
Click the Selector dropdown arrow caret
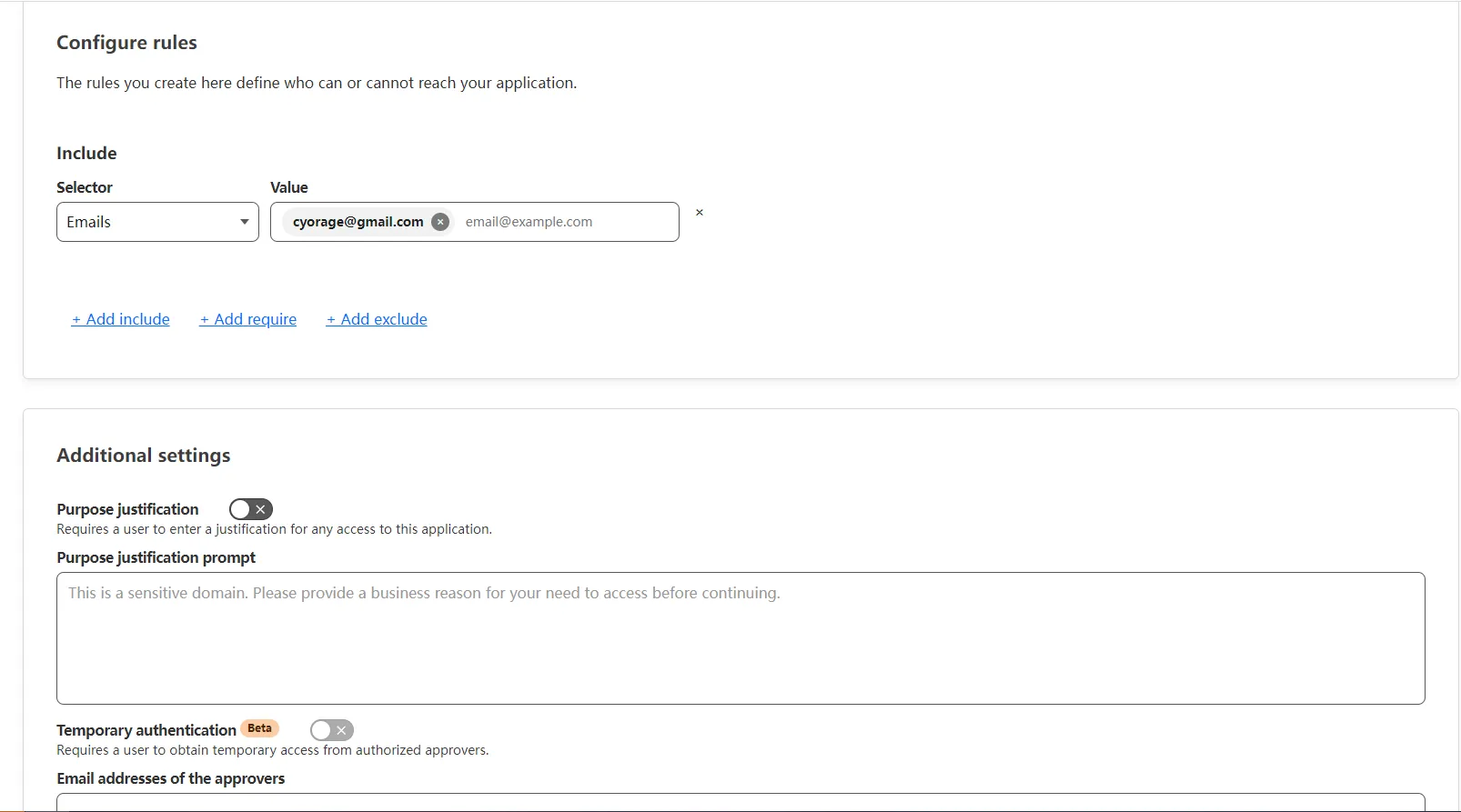coord(244,222)
